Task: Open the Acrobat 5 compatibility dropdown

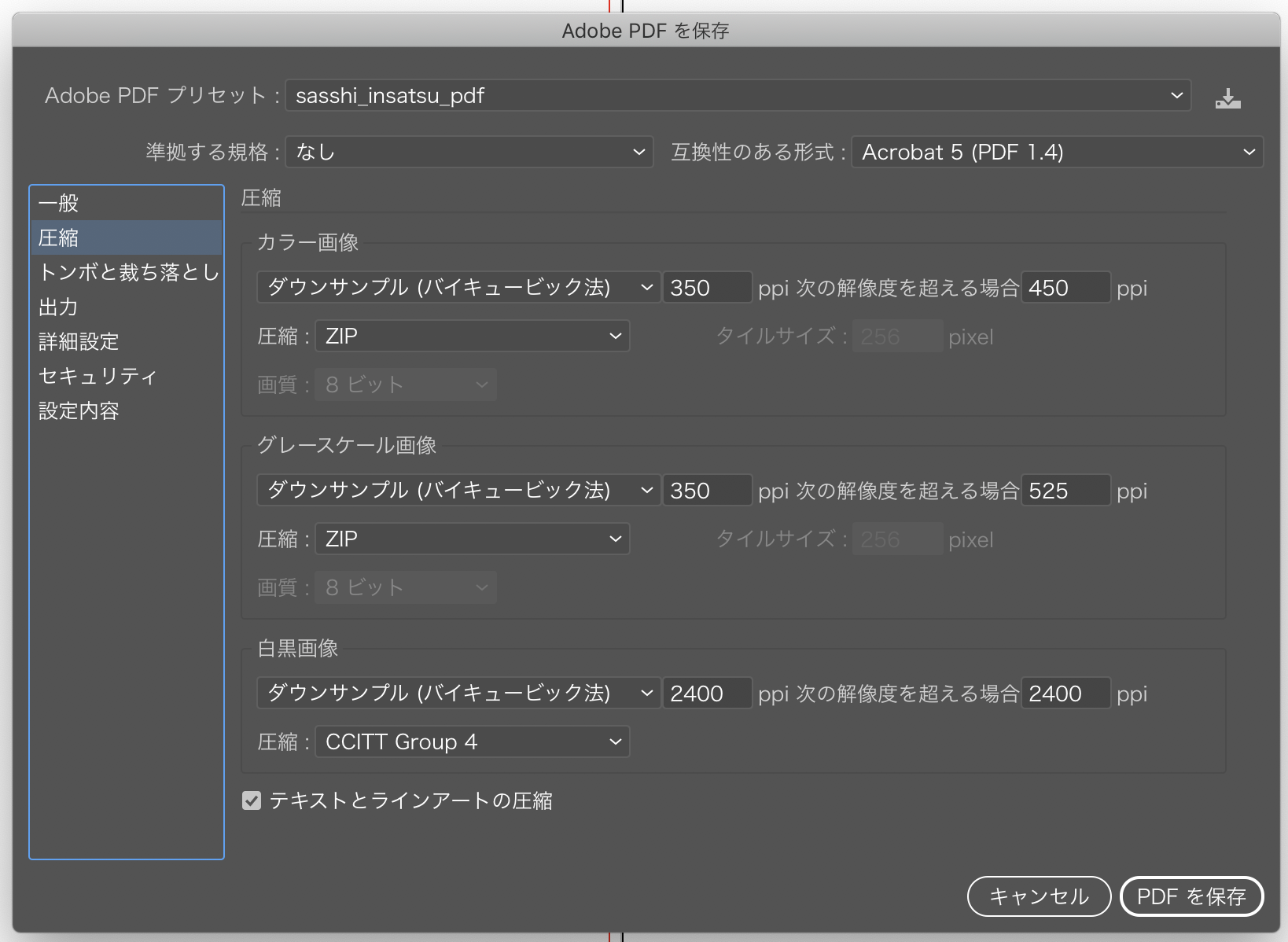Action: (x=1058, y=152)
